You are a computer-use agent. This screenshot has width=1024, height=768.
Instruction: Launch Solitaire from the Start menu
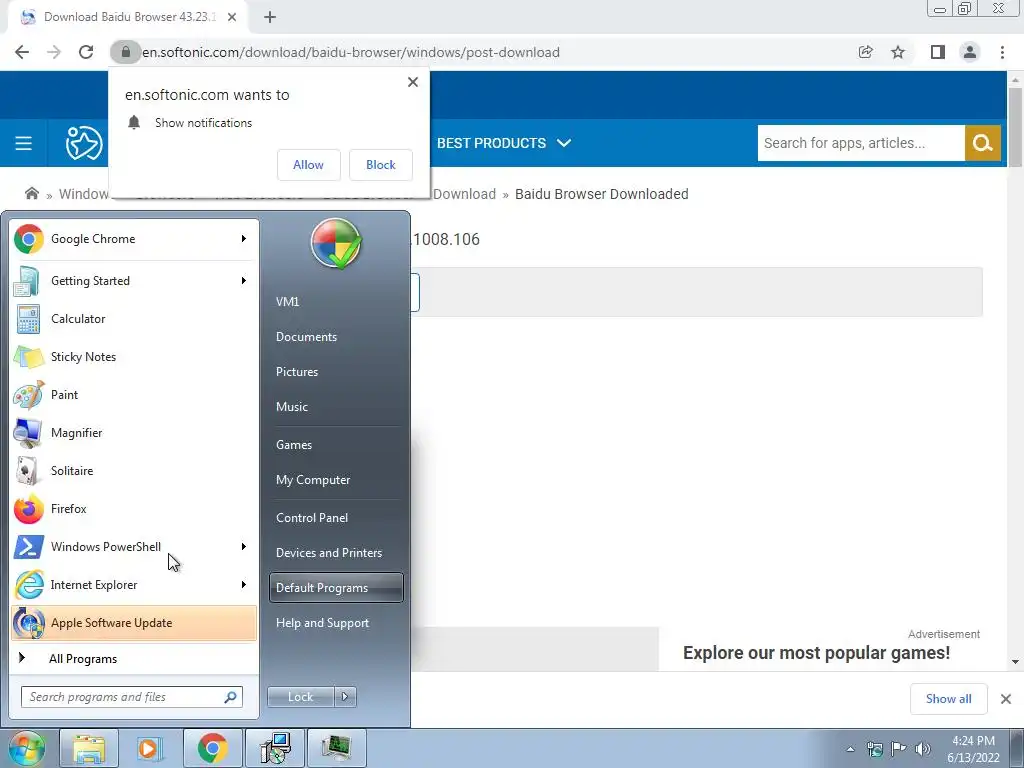134,470
